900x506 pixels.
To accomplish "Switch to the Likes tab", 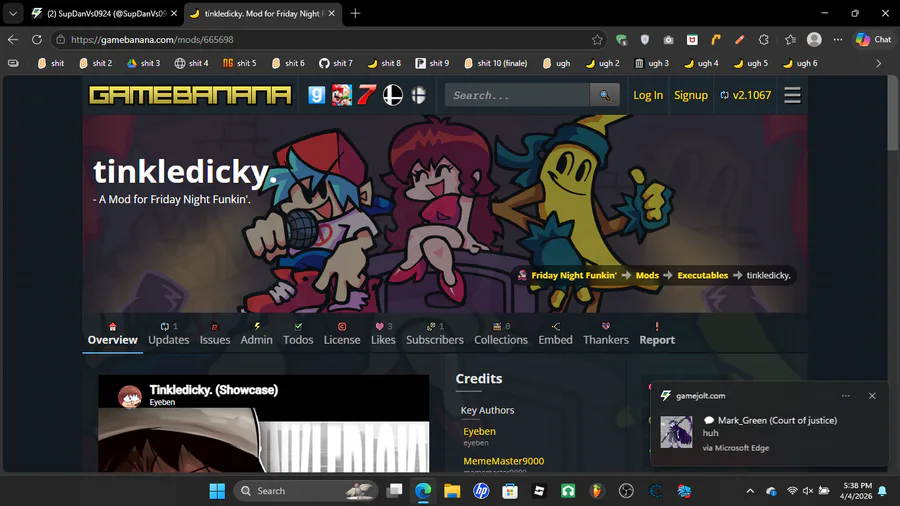I will pos(383,334).
